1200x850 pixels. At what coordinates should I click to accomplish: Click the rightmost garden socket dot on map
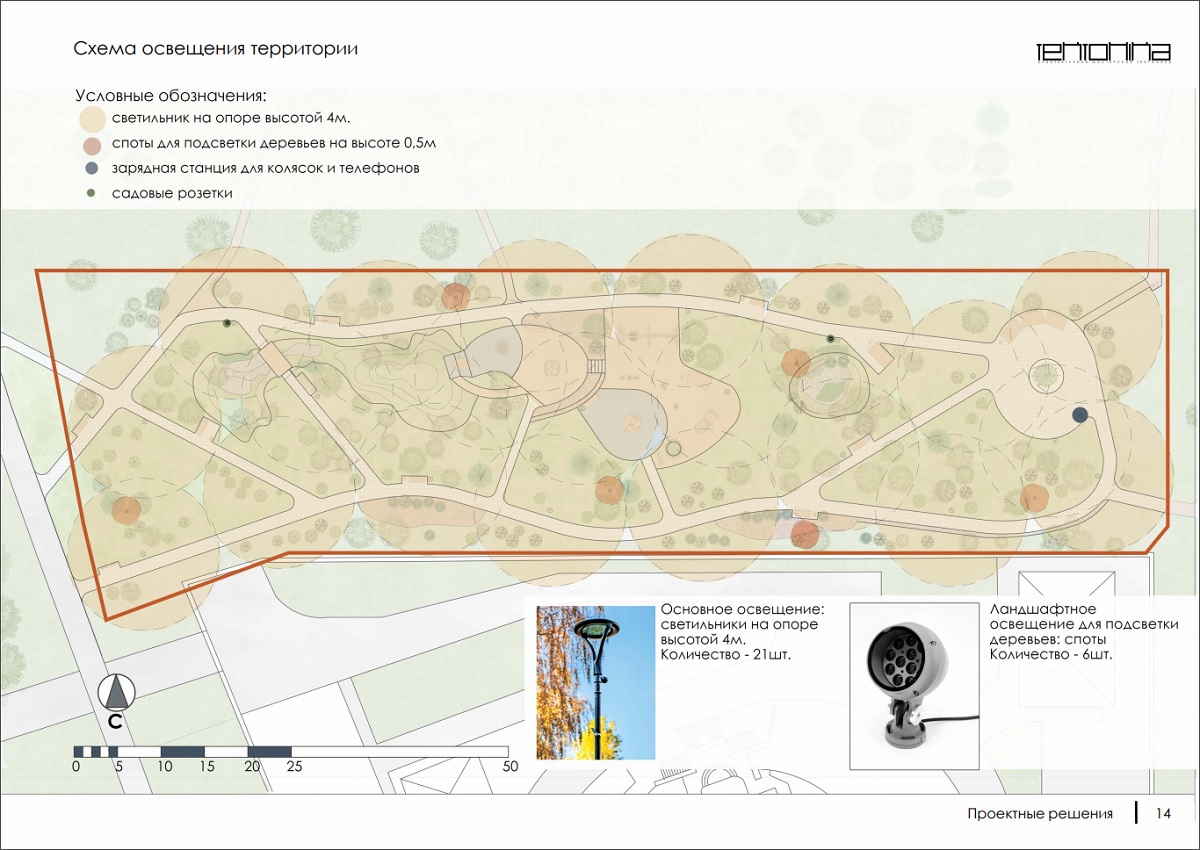(x=830, y=339)
